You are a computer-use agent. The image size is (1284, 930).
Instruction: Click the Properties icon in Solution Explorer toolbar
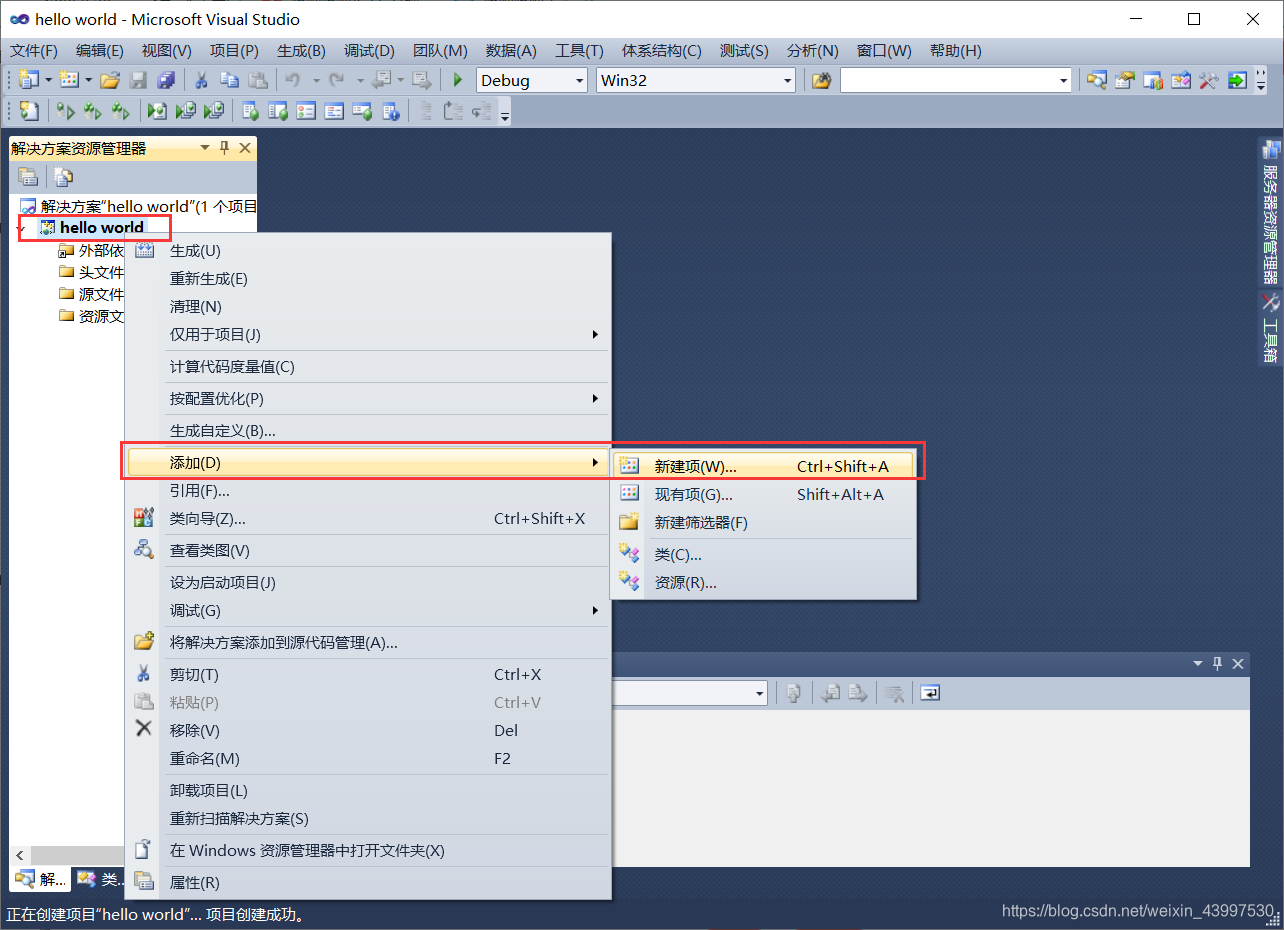pos(29,177)
